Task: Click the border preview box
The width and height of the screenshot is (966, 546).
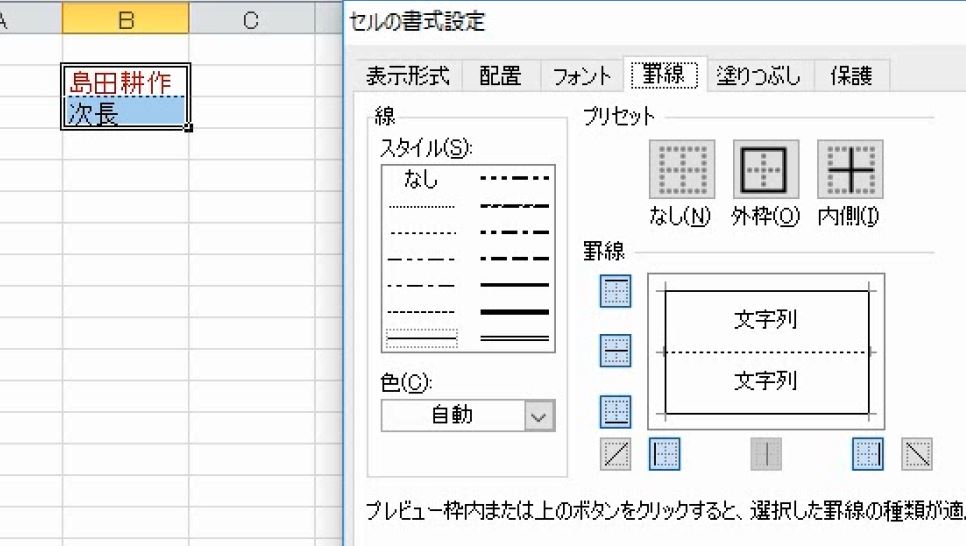Action: (766, 352)
